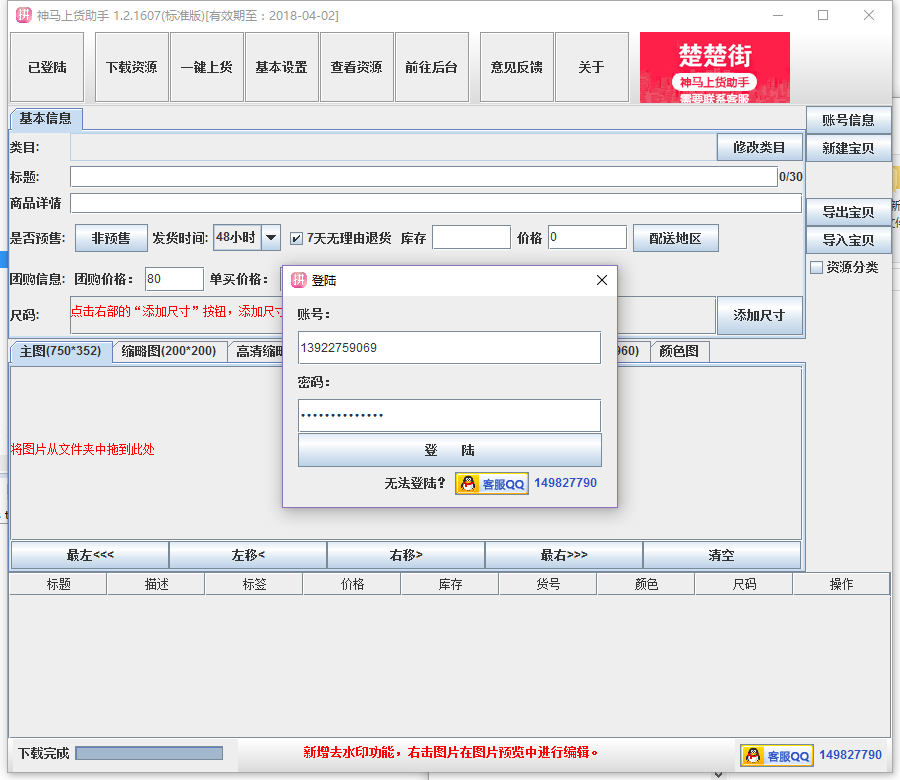Focus the 团购价格 field showing 80
Screen dimensions: 900x780
174,279
